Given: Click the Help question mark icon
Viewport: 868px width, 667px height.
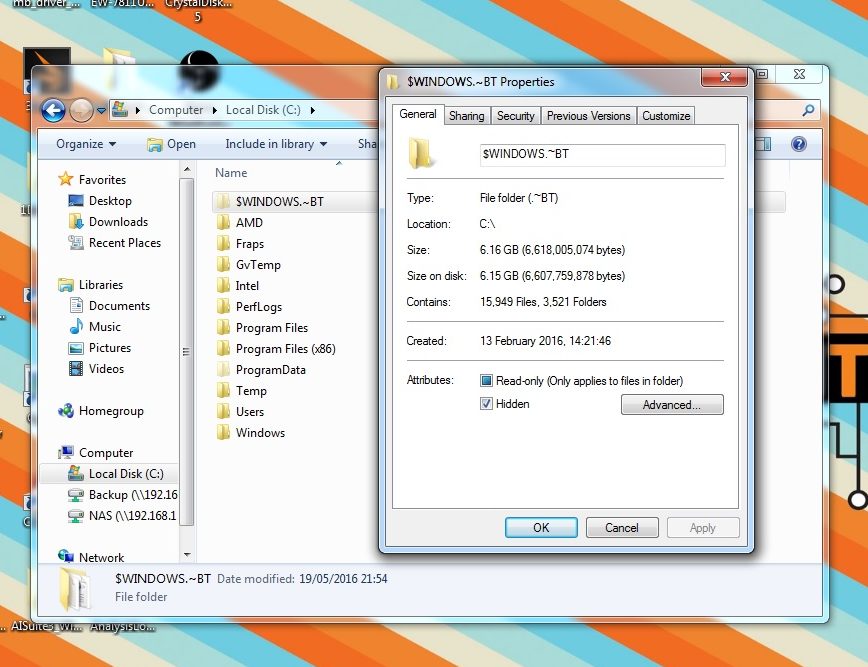Looking at the screenshot, I should click(x=798, y=144).
